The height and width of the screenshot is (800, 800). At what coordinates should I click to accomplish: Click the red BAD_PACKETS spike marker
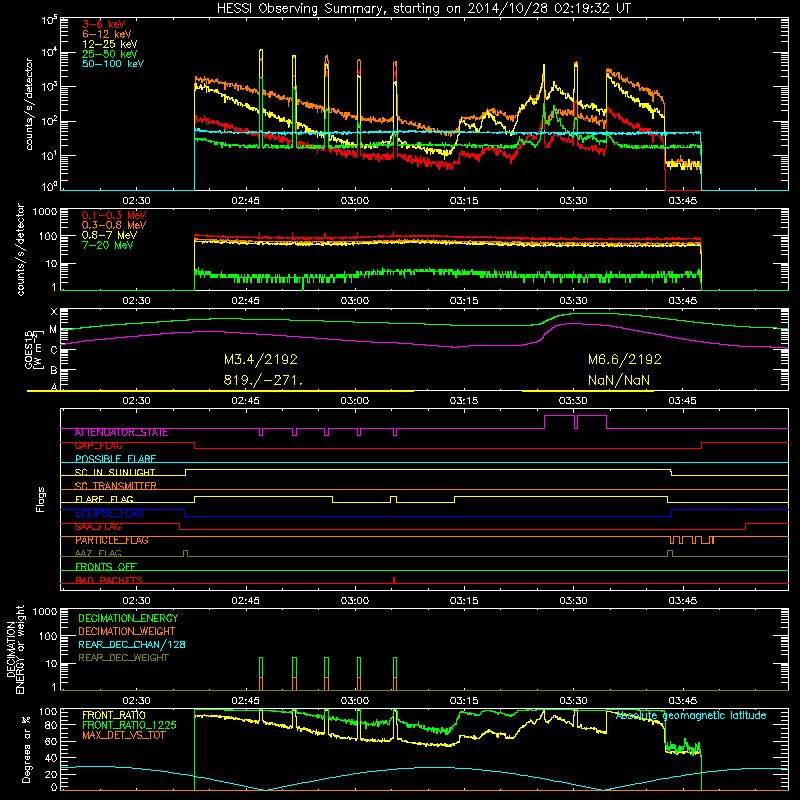pyautogui.click(x=394, y=580)
